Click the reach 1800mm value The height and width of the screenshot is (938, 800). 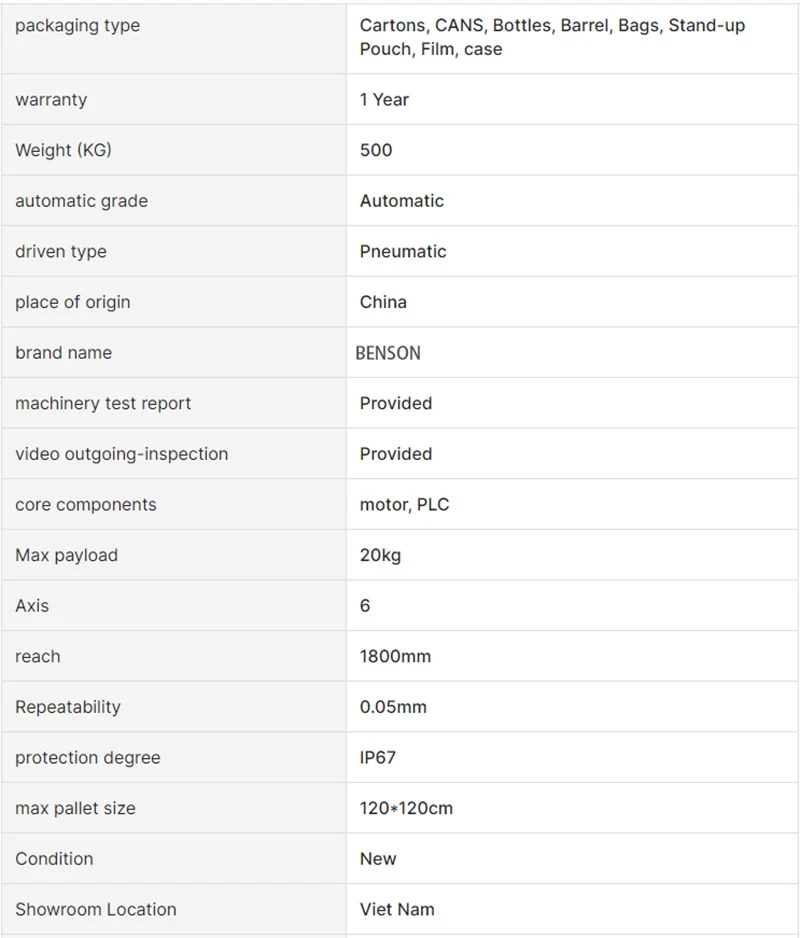click(395, 657)
